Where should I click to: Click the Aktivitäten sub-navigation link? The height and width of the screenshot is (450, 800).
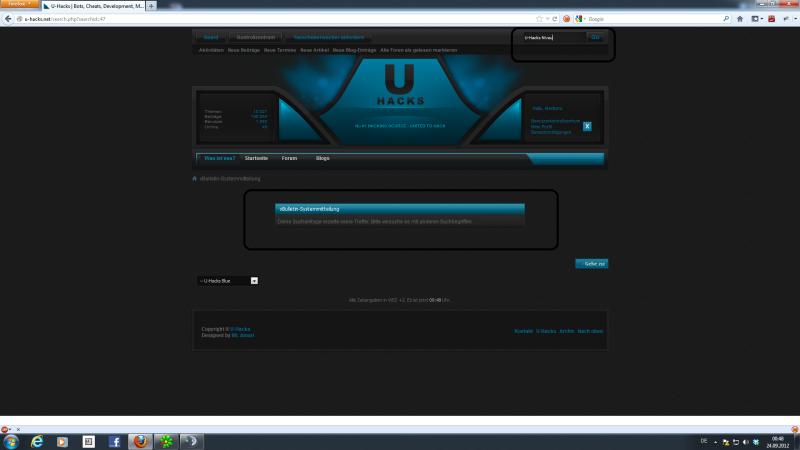(211, 51)
